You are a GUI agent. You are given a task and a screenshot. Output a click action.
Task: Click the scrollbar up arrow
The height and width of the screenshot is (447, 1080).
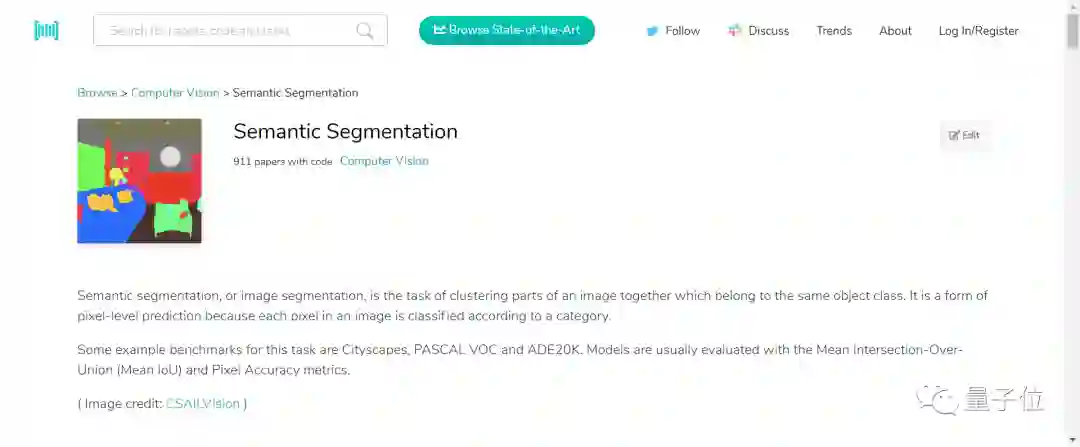coord(1072,6)
